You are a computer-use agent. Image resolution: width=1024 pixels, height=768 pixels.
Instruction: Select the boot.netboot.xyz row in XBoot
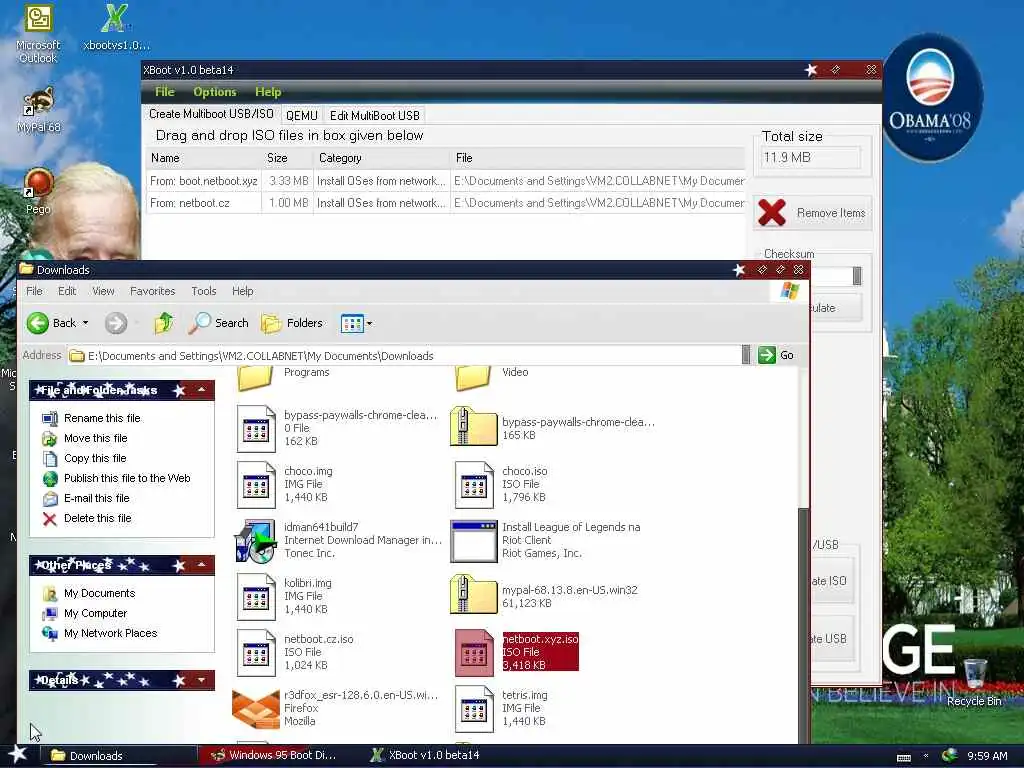[445, 181]
